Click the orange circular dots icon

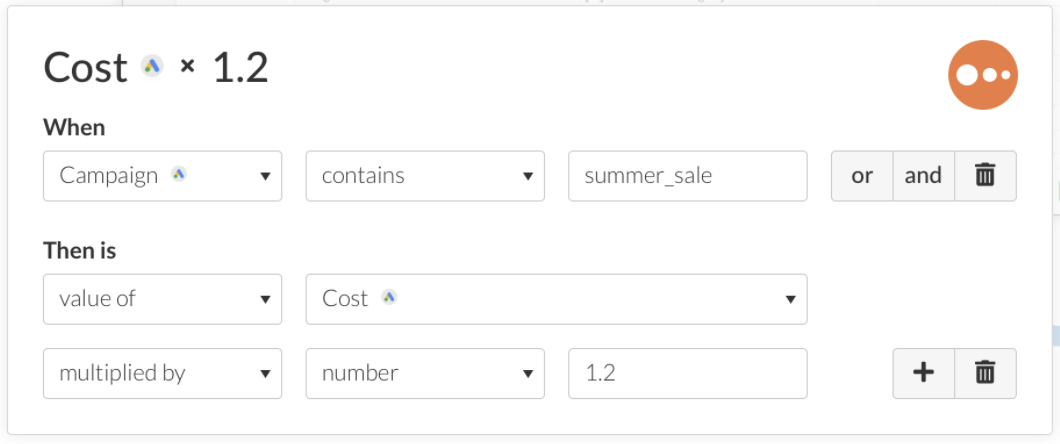pos(982,75)
